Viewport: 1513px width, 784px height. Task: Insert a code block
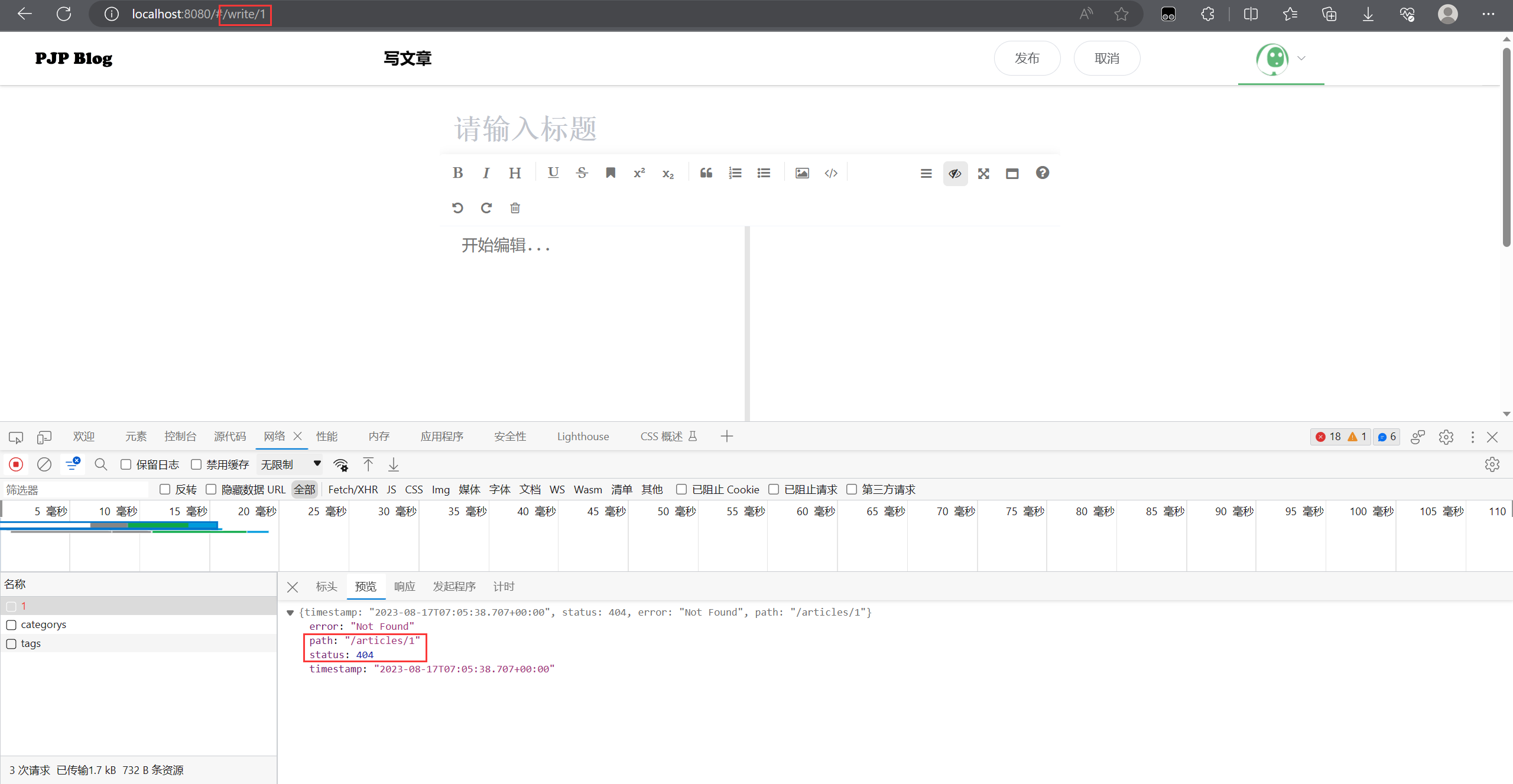click(831, 173)
